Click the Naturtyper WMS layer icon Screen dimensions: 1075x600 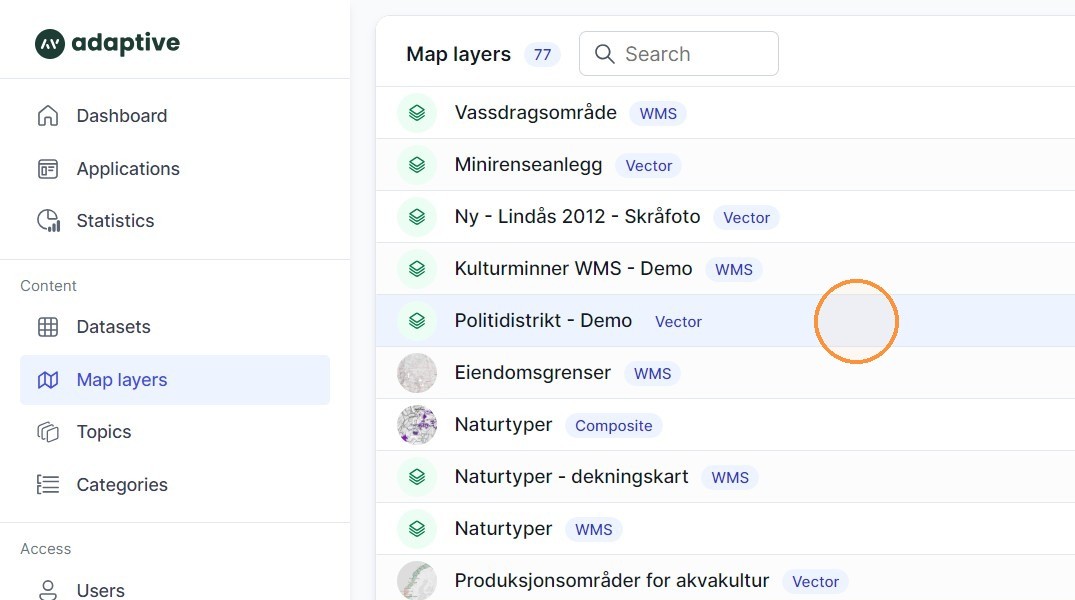coord(417,529)
